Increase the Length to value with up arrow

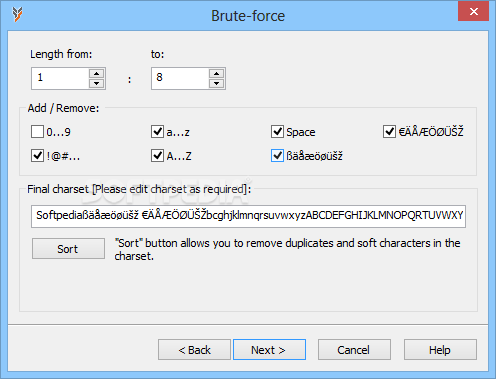tap(217, 73)
